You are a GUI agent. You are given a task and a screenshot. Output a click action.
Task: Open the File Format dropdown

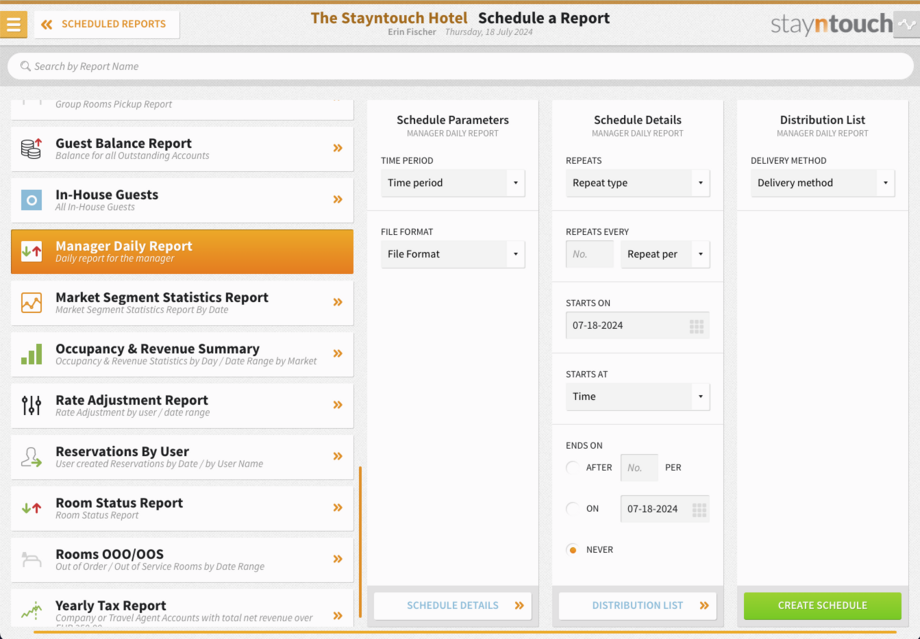click(452, 254)
